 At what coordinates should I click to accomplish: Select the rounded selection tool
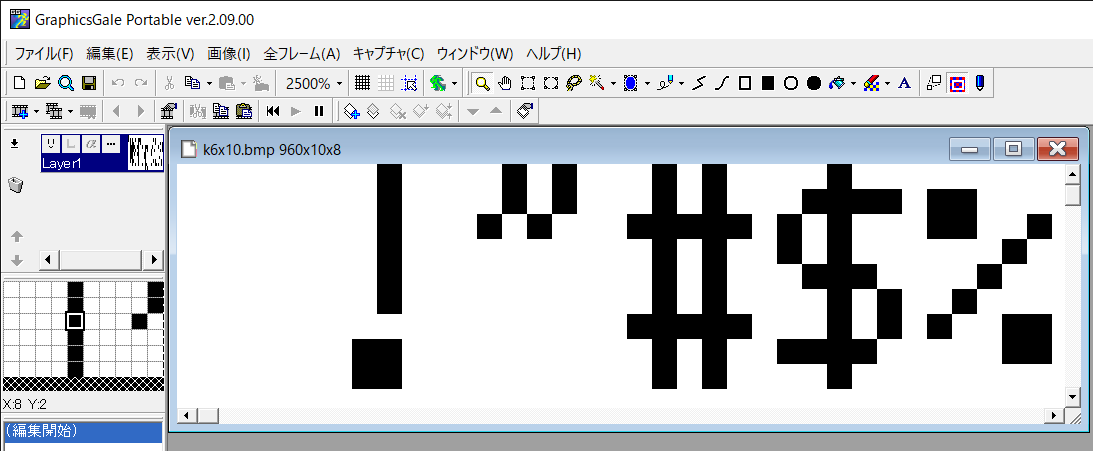pos(551,84)
